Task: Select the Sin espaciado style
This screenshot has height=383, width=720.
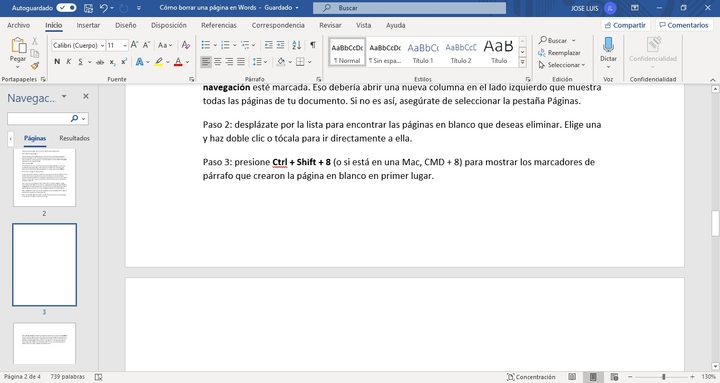Action: click(385, 52)
